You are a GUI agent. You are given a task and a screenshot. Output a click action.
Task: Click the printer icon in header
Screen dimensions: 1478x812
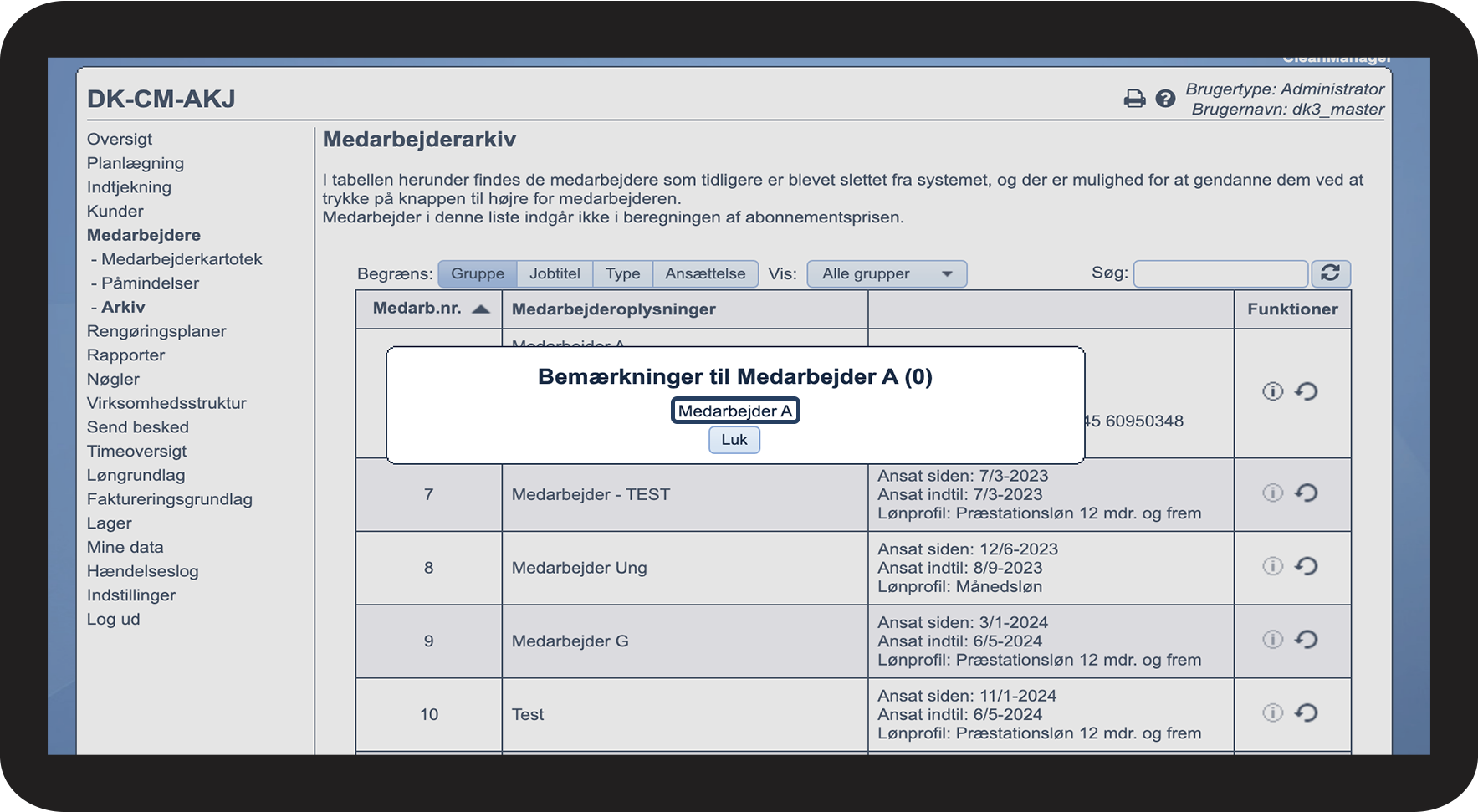point(1134,99)
